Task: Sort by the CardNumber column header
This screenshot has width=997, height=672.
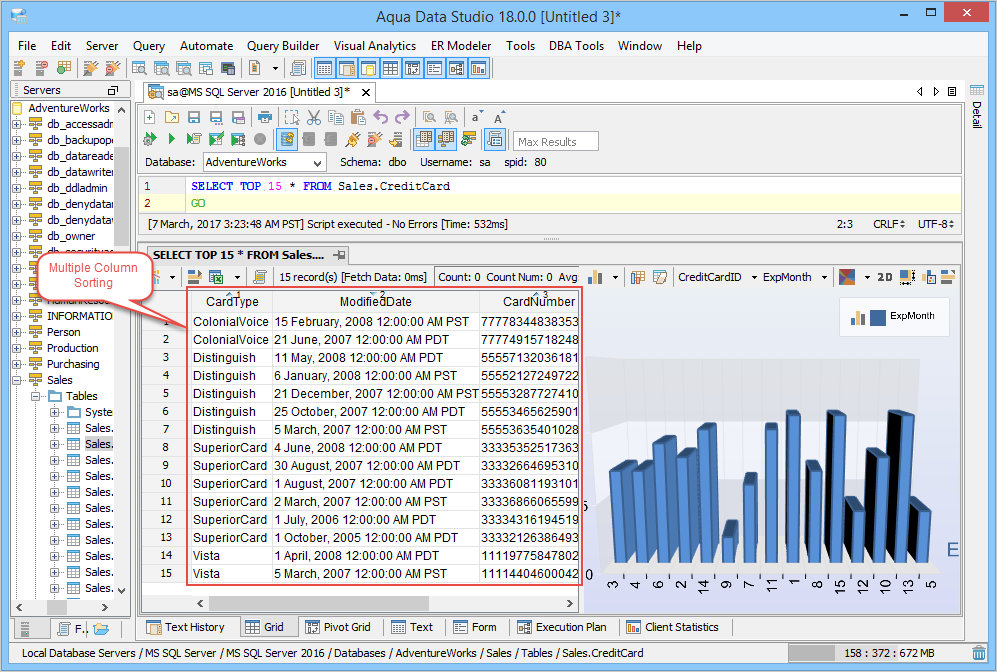Action: pos(530,301)
